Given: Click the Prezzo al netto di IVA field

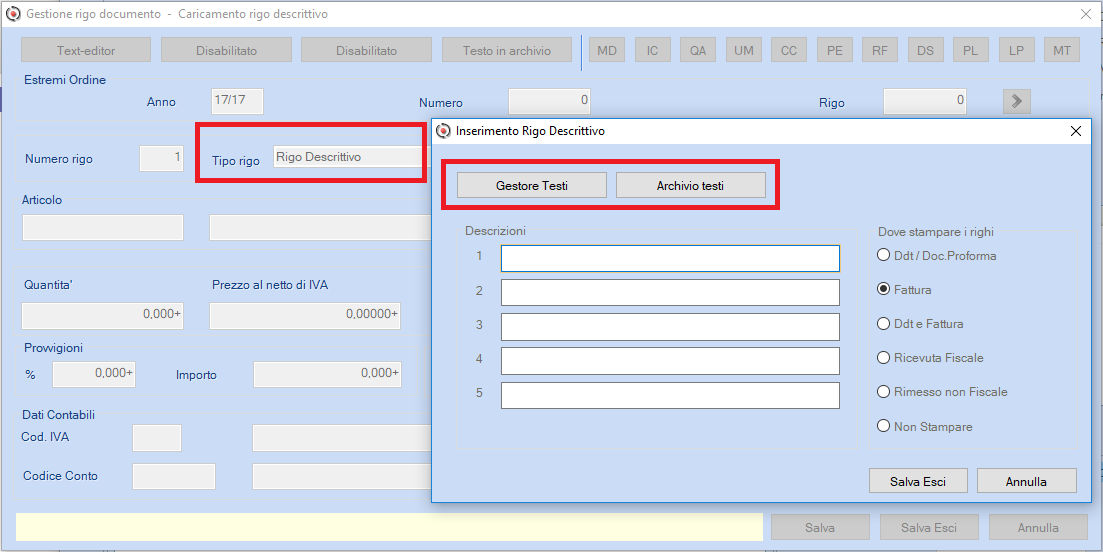Looking at the screenshot, I should pos(305,316).
